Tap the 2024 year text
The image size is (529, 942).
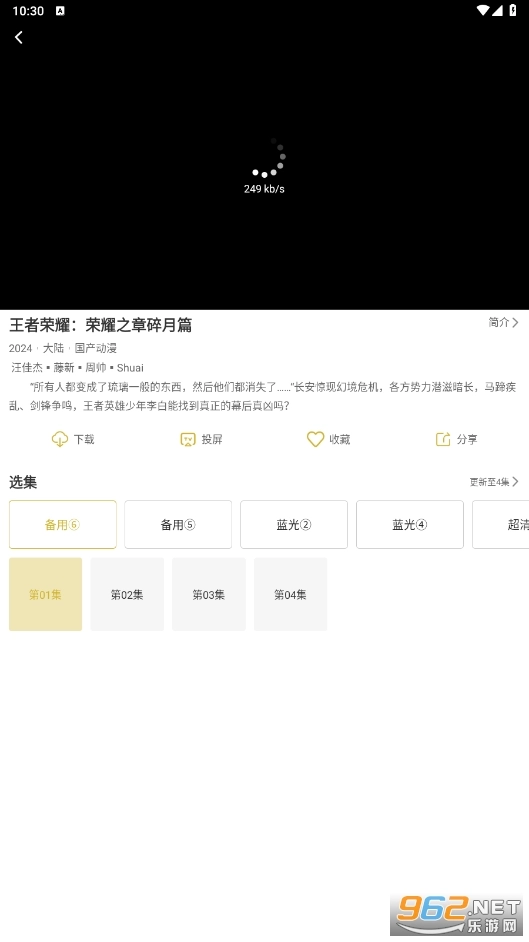point(20,348)
